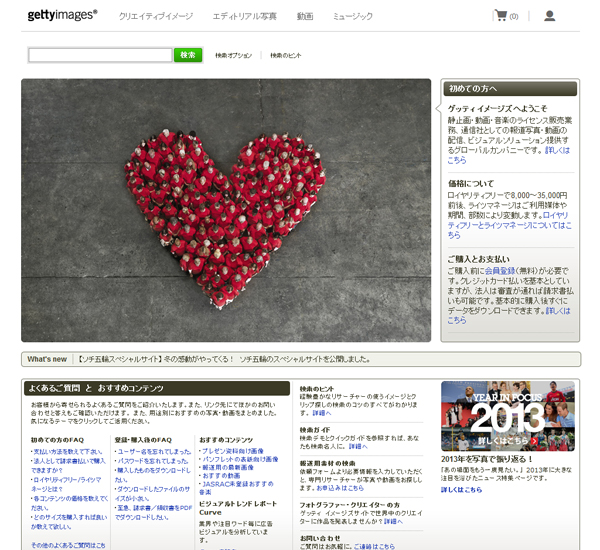Open the shopping cart icon
The height and width of the screenshot is (550, 600).
pos(501,16)
